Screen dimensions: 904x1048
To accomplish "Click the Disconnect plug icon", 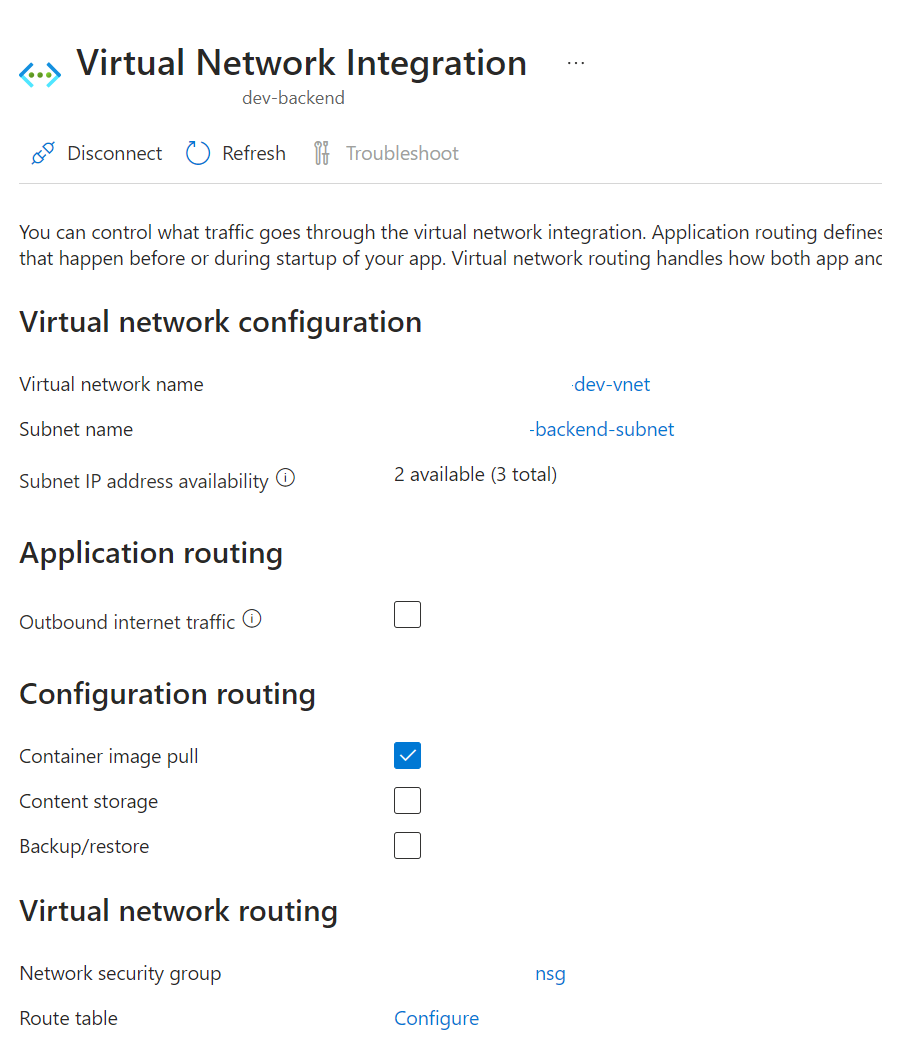I will [42, 152].
